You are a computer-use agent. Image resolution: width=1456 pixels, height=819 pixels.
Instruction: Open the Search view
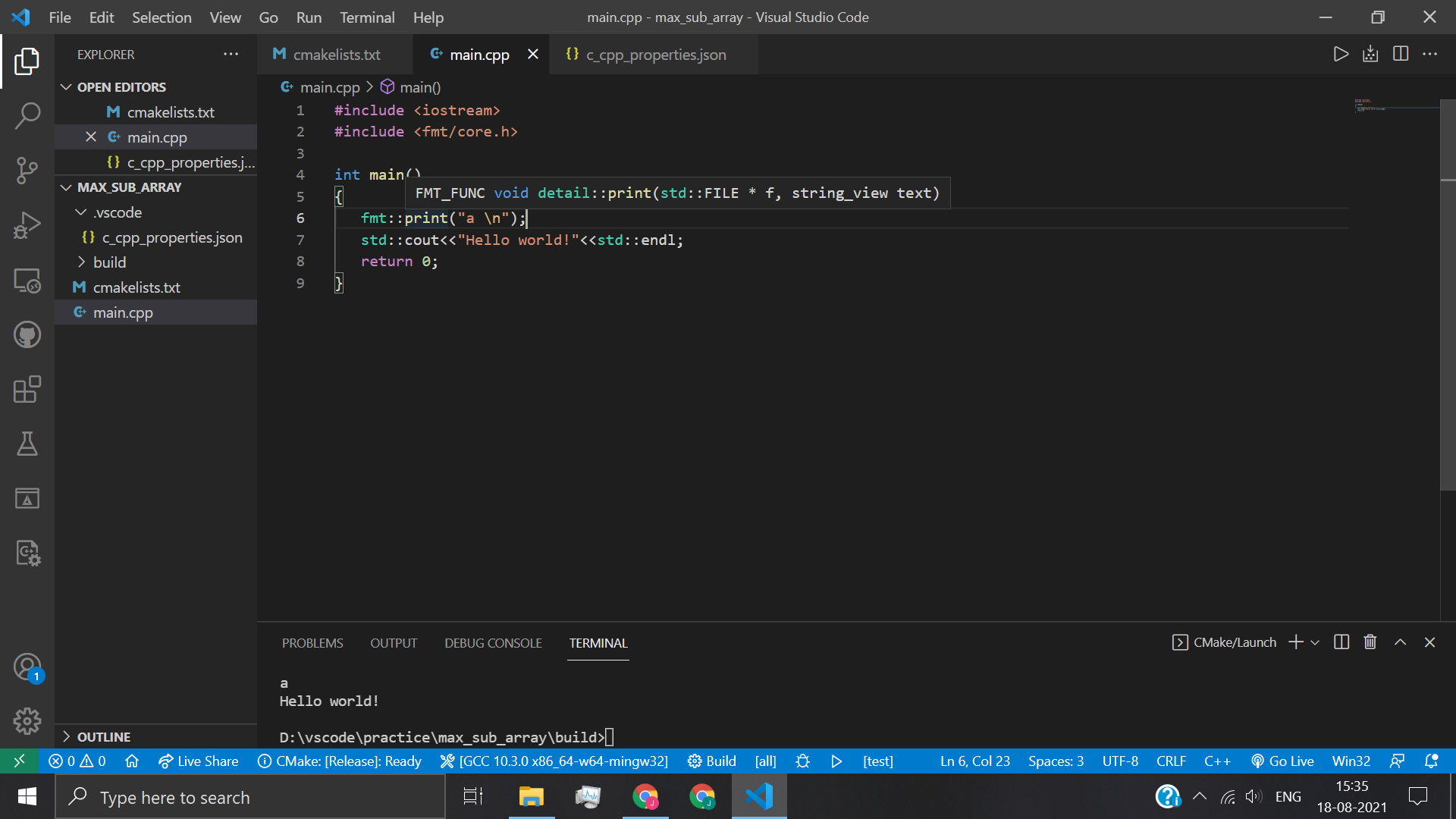point(27,115)
